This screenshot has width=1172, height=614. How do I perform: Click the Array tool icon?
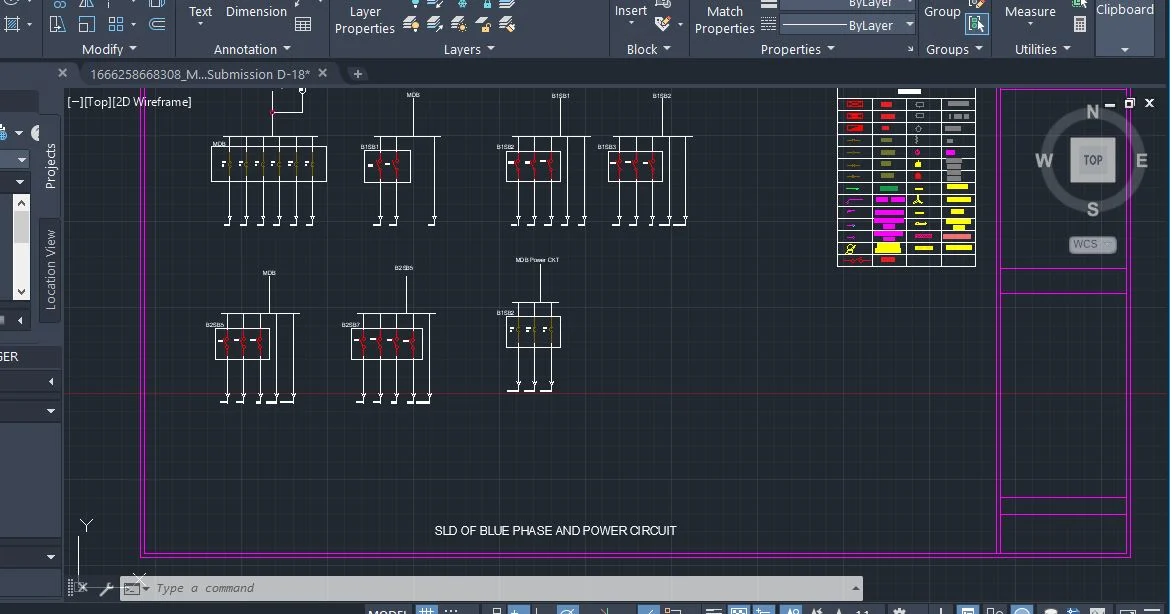(x=116, y=25)
